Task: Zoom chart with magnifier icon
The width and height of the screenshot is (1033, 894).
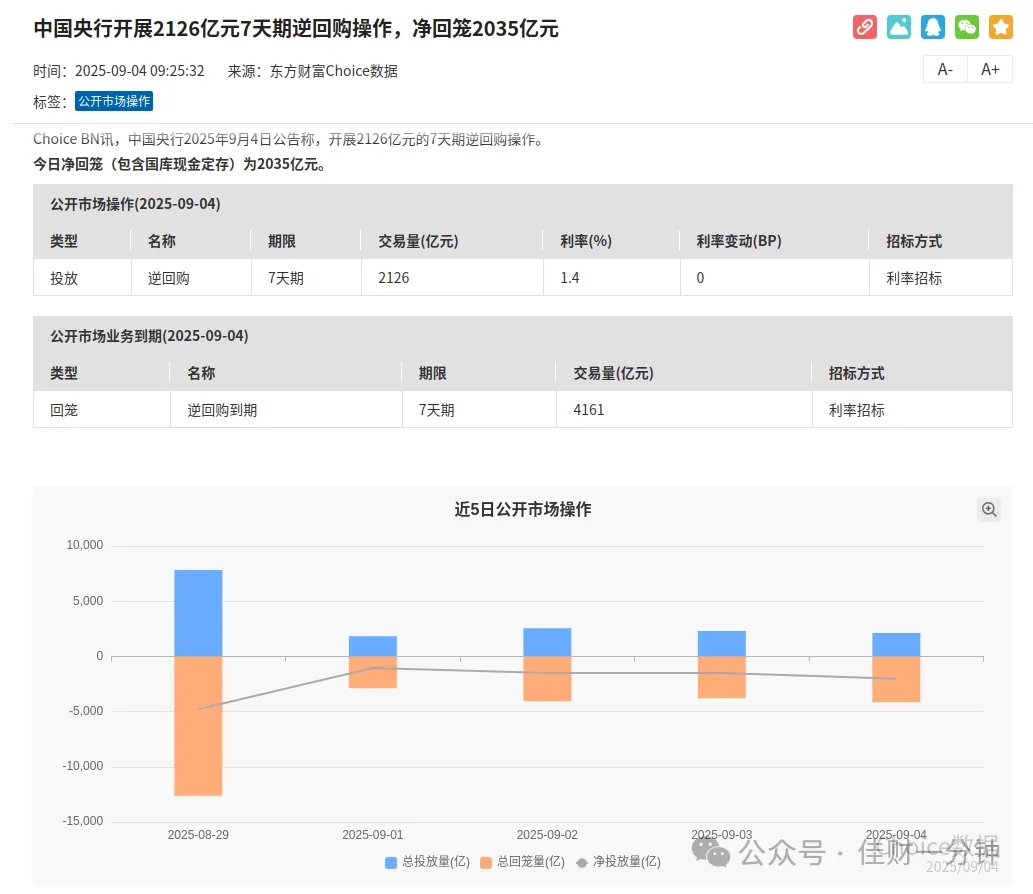Action: pos(989,509)
